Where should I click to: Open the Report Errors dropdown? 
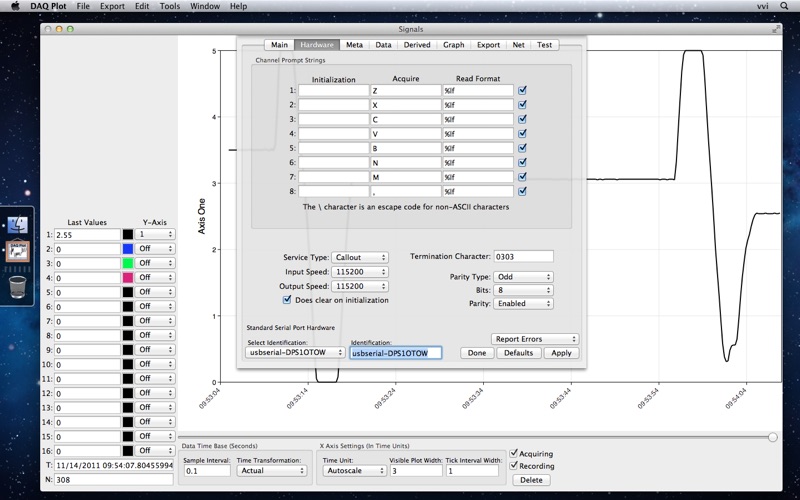(x=535, y=339)
